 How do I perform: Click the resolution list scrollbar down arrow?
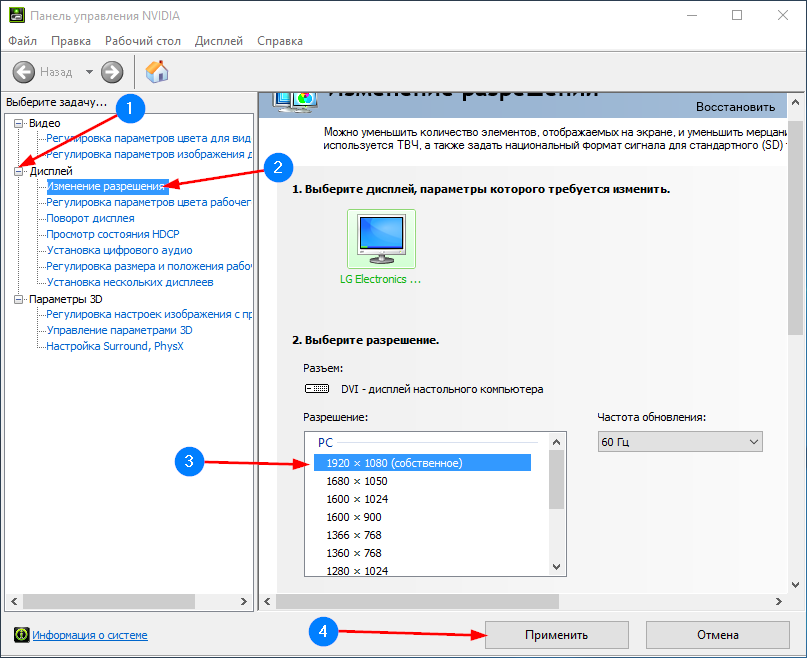click(557, 567)
